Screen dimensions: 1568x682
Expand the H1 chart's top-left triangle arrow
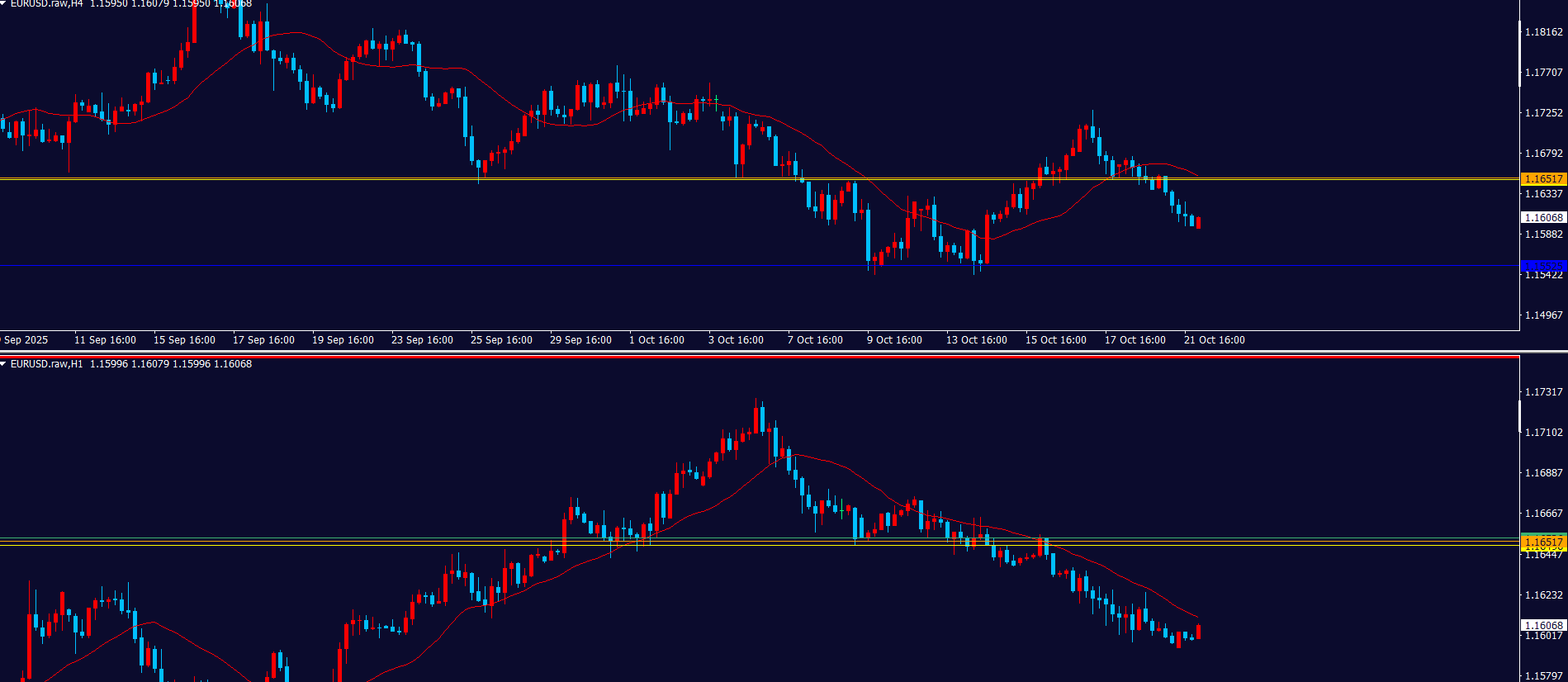[4, 364]
